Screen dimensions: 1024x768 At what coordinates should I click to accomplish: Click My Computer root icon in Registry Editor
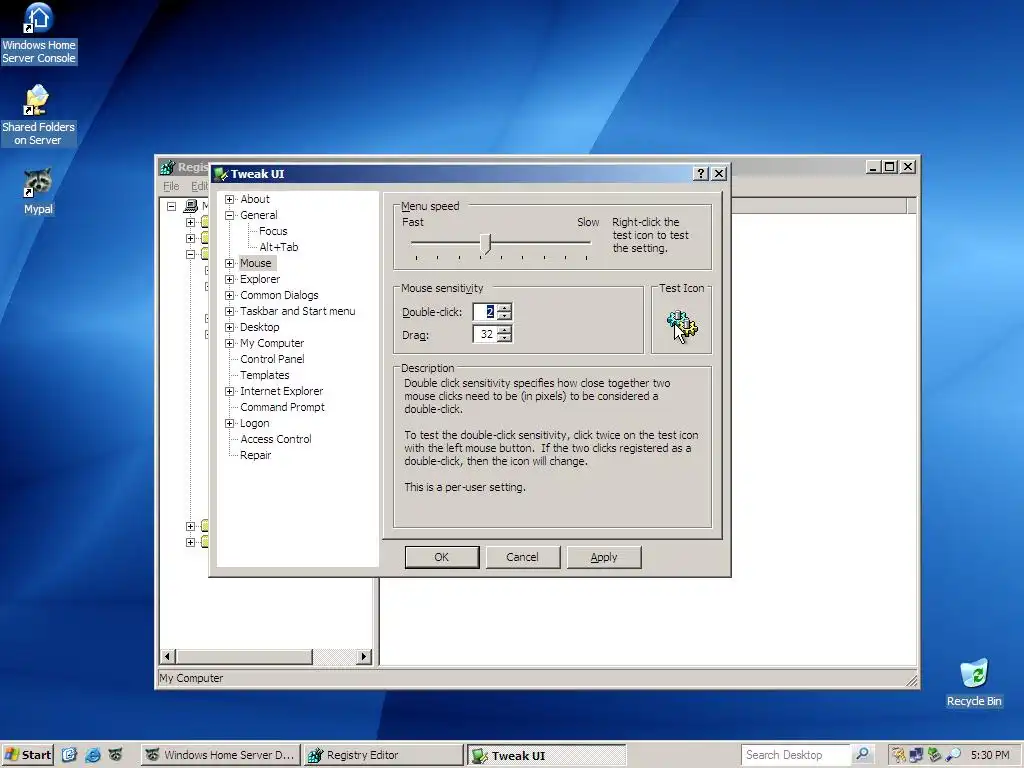191,206
